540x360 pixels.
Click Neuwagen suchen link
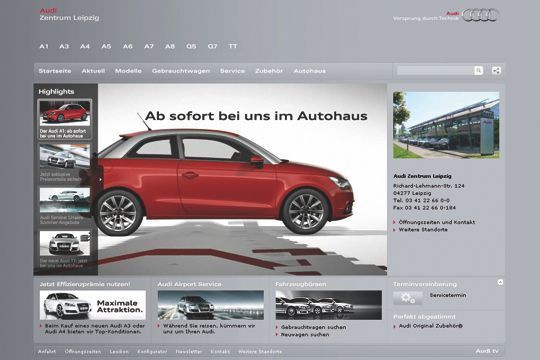click(x=305, y=335)
